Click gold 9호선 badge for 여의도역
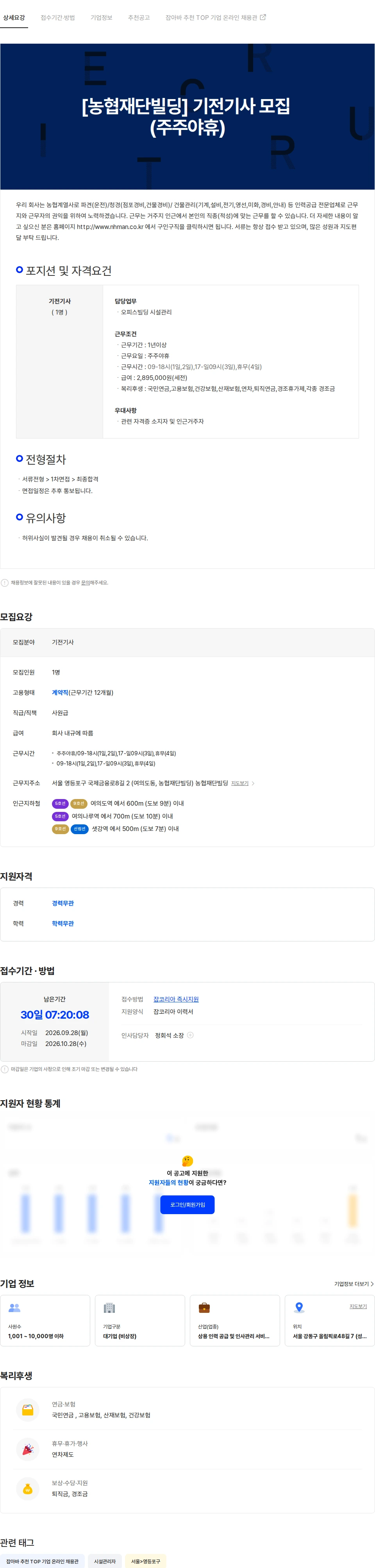 click(x=79, y=803)
